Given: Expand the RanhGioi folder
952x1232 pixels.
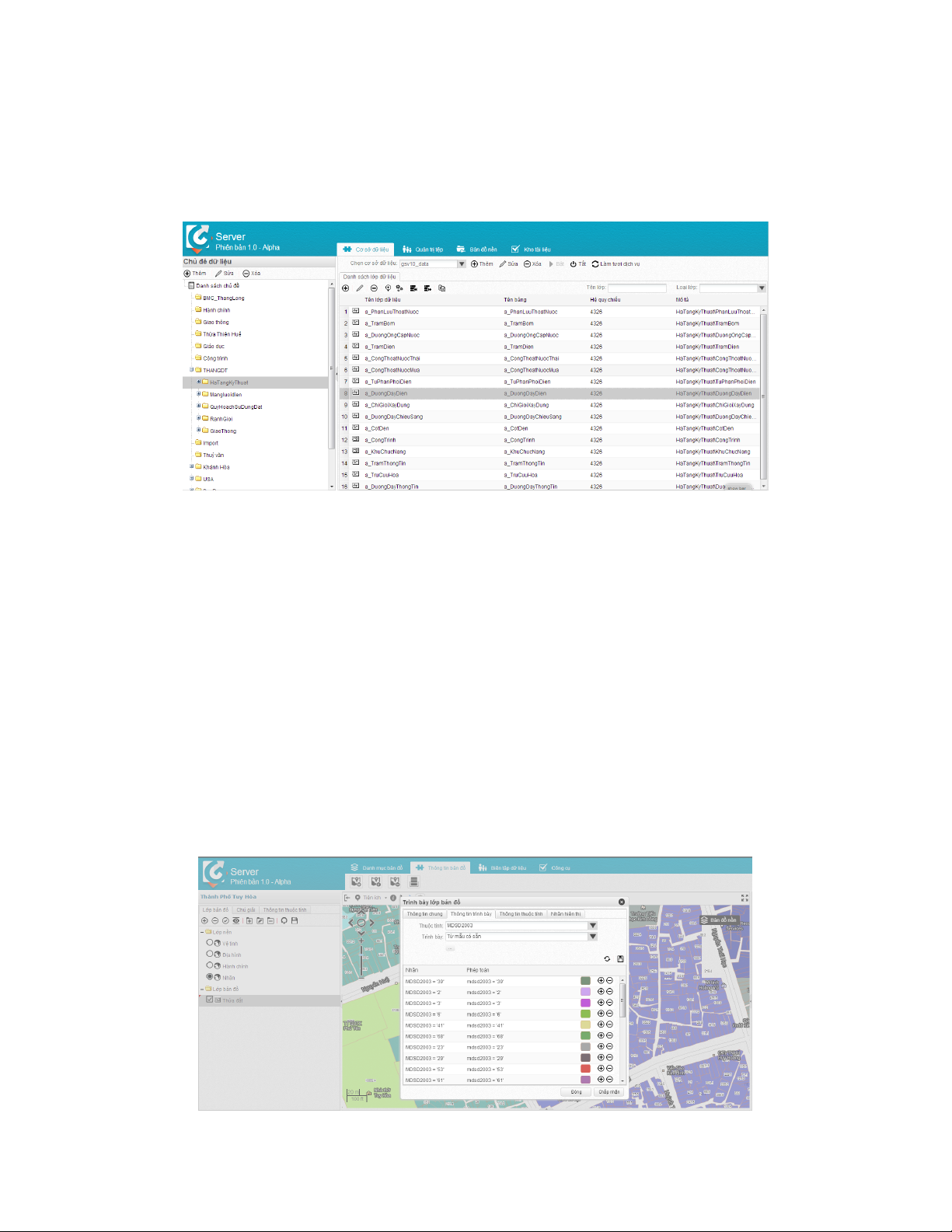Looking at the screenshot, I should (199, 418).
